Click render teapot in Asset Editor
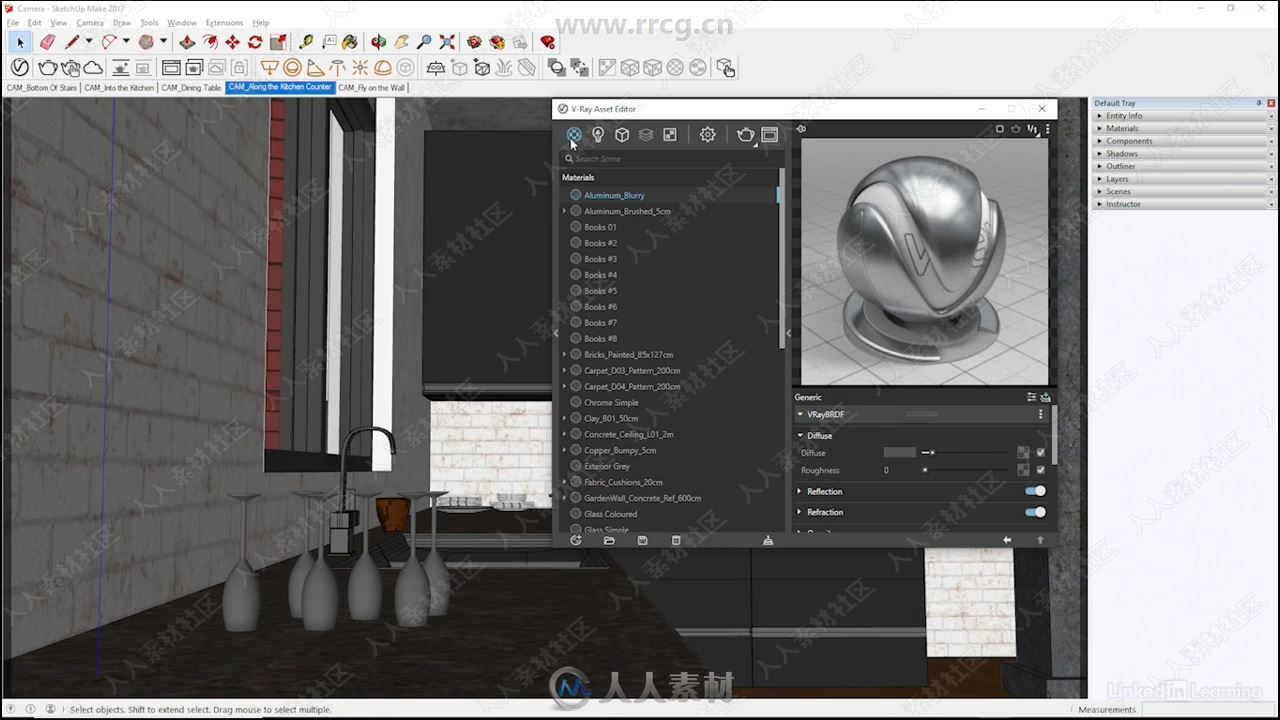1280x720 pixels. point(745,134)
